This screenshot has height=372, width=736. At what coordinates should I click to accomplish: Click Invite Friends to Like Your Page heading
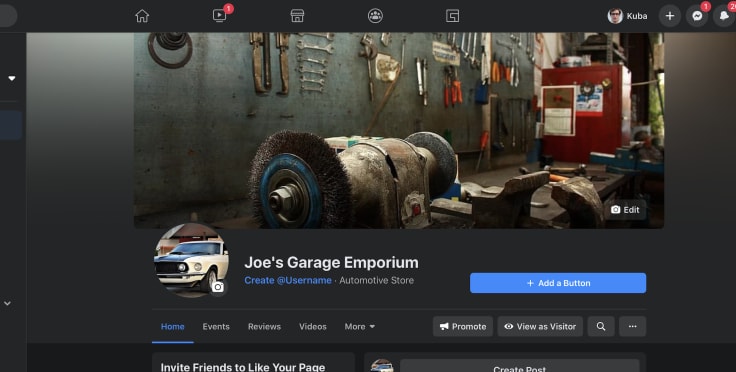[243, 367]
